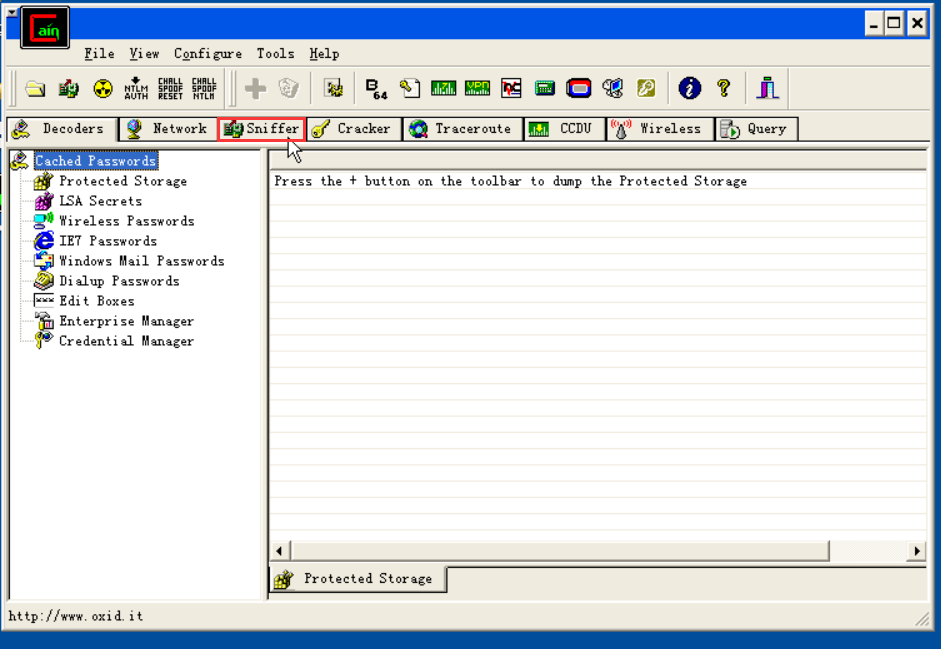Open the Base64 password decoder icon
Screen dimensions: 941x649
coord(376,89)
